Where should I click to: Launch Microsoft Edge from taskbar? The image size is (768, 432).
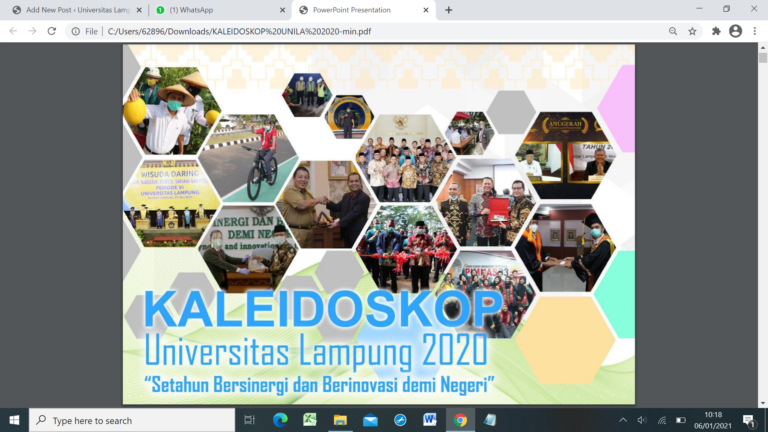click(x=280, y=420)
